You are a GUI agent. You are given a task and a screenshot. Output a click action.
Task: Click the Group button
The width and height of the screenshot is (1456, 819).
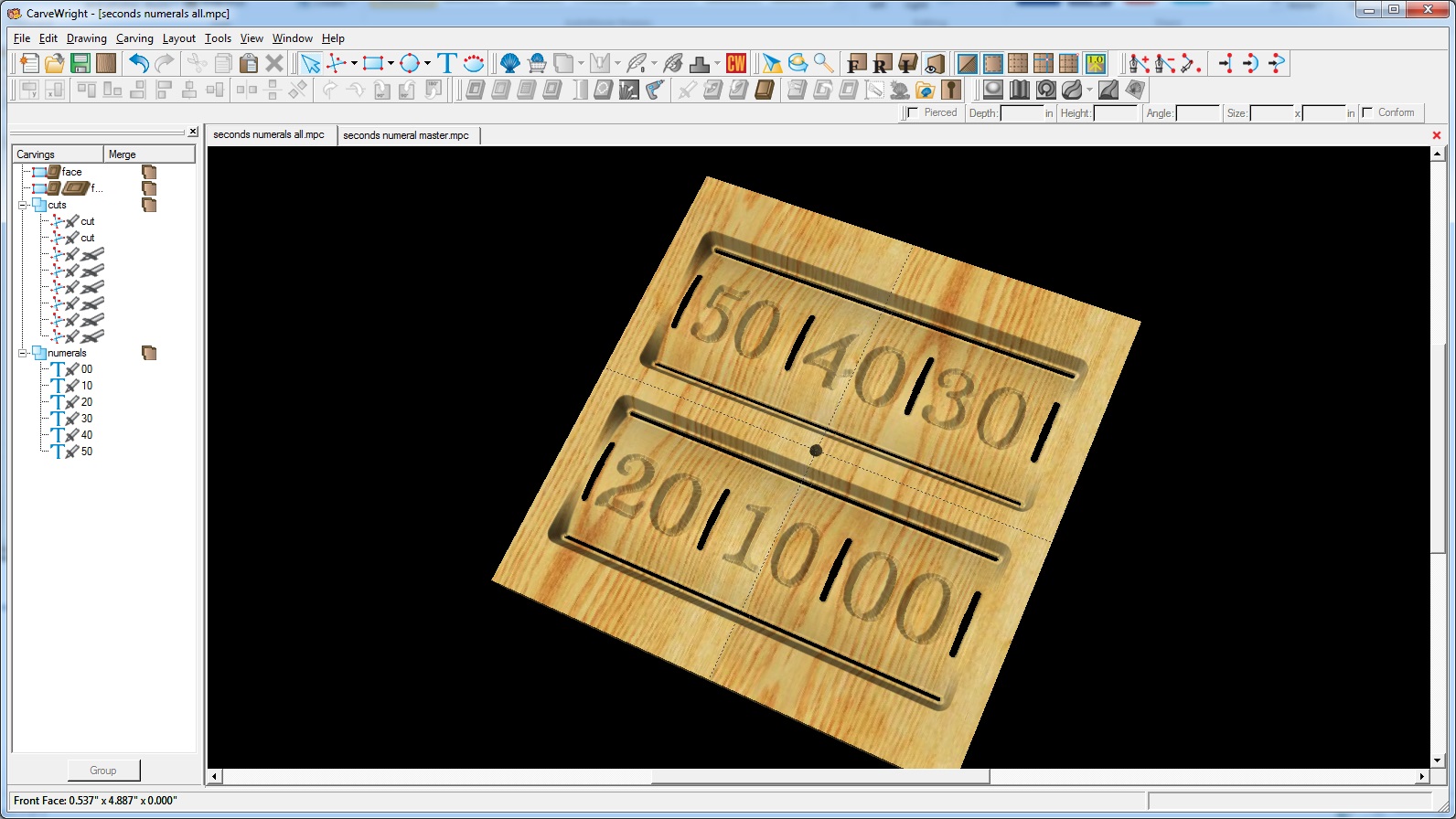(103, 771)
